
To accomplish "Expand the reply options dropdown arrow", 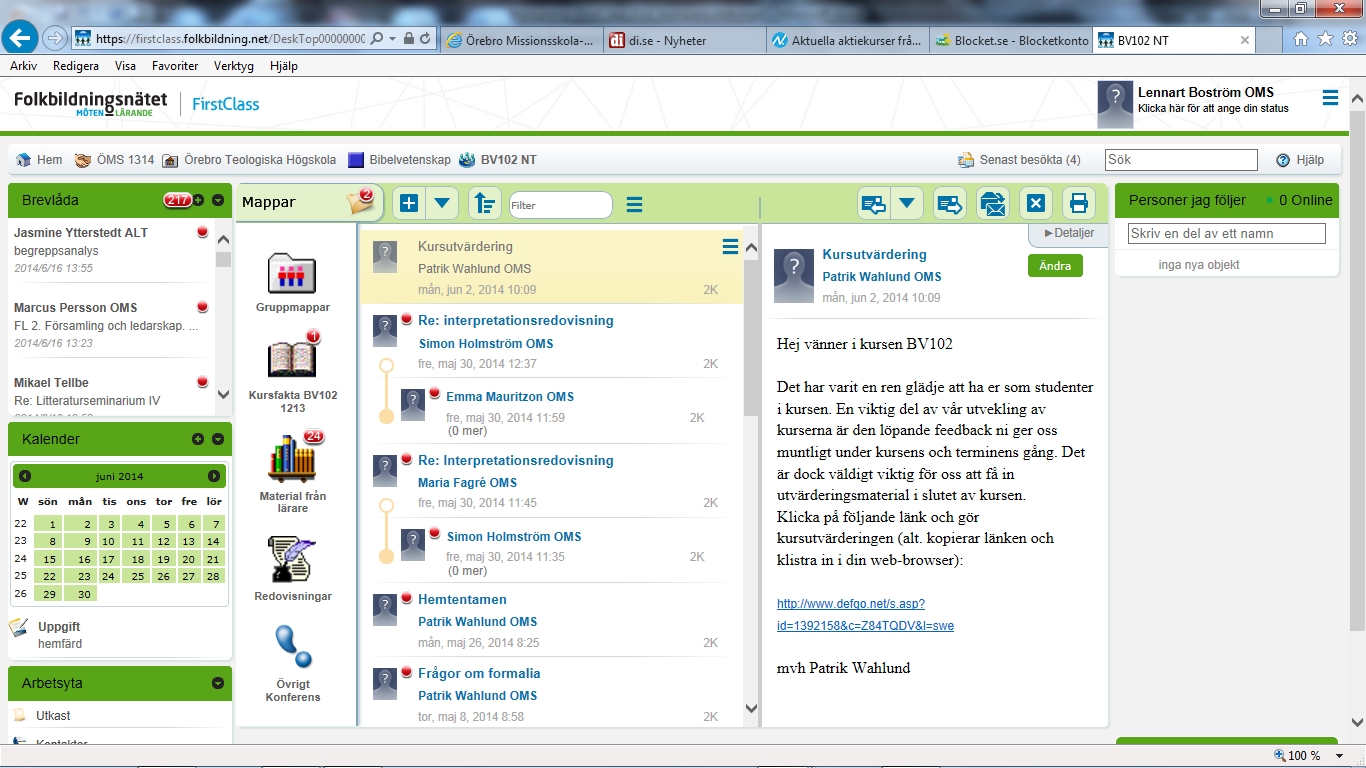I will (906, 204).
